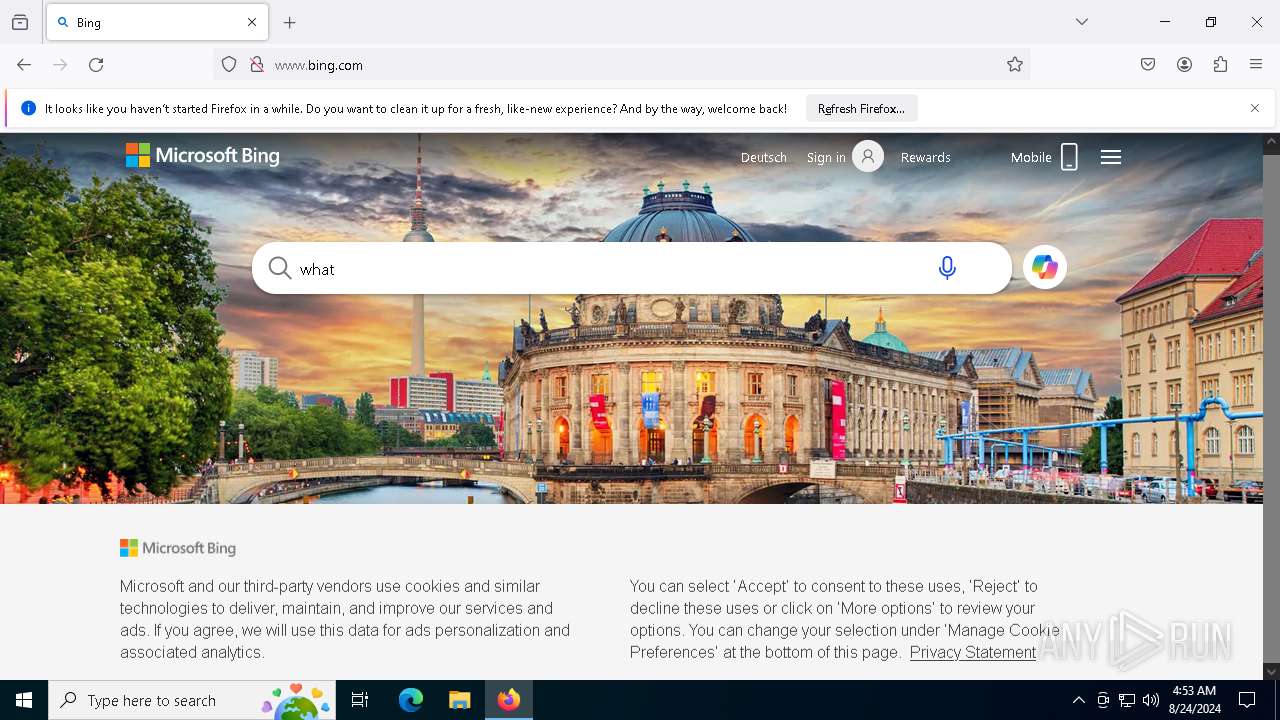Open the extensions puzzle icon

pyautogui.click(x=1220, y=65)
